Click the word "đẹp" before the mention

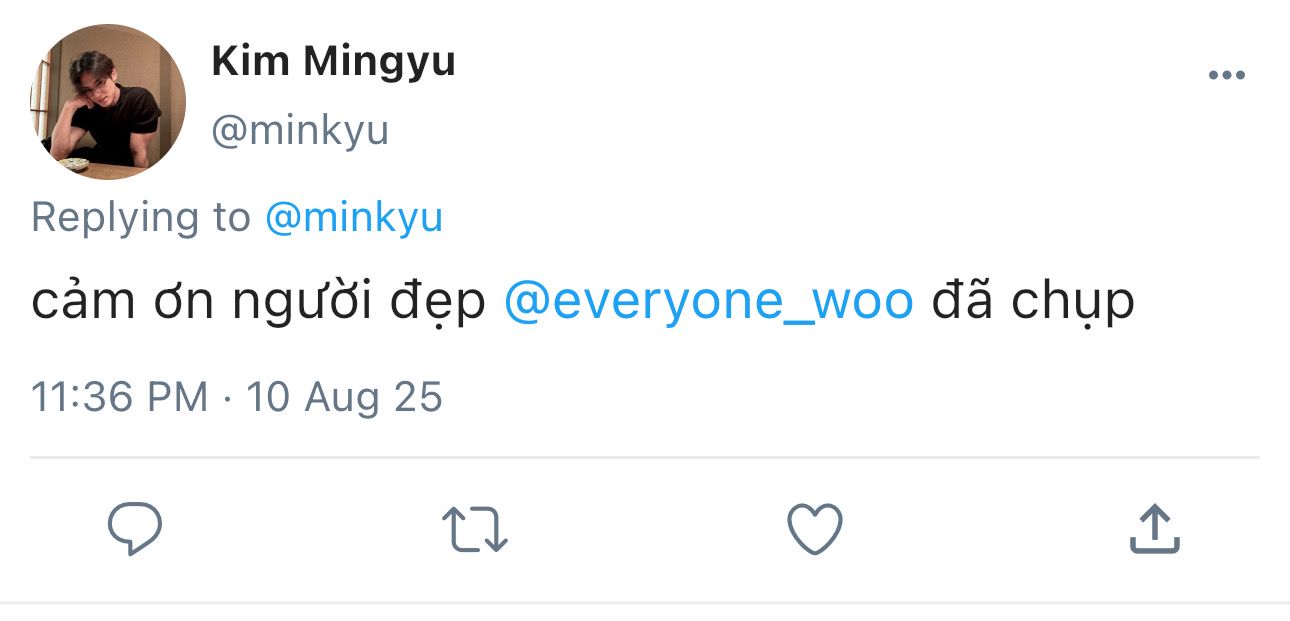pos(440,302)
